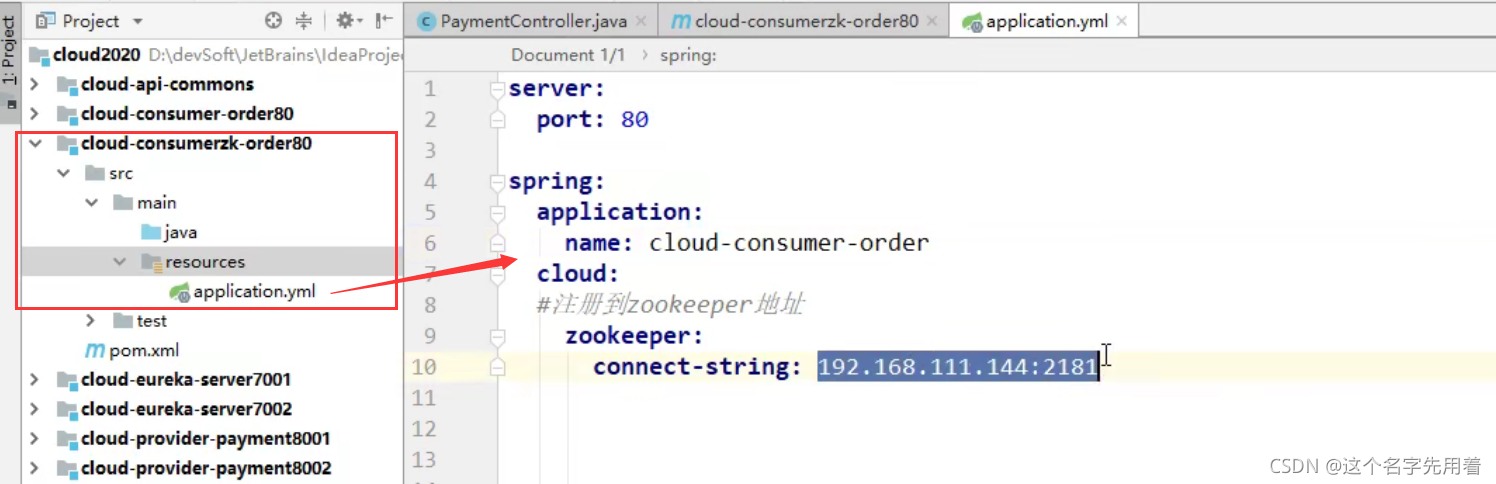The height and width of the screenshot is (484, 1496).
Task: Click the 'spring:' breadcrumb item
Action: (688, 55)
